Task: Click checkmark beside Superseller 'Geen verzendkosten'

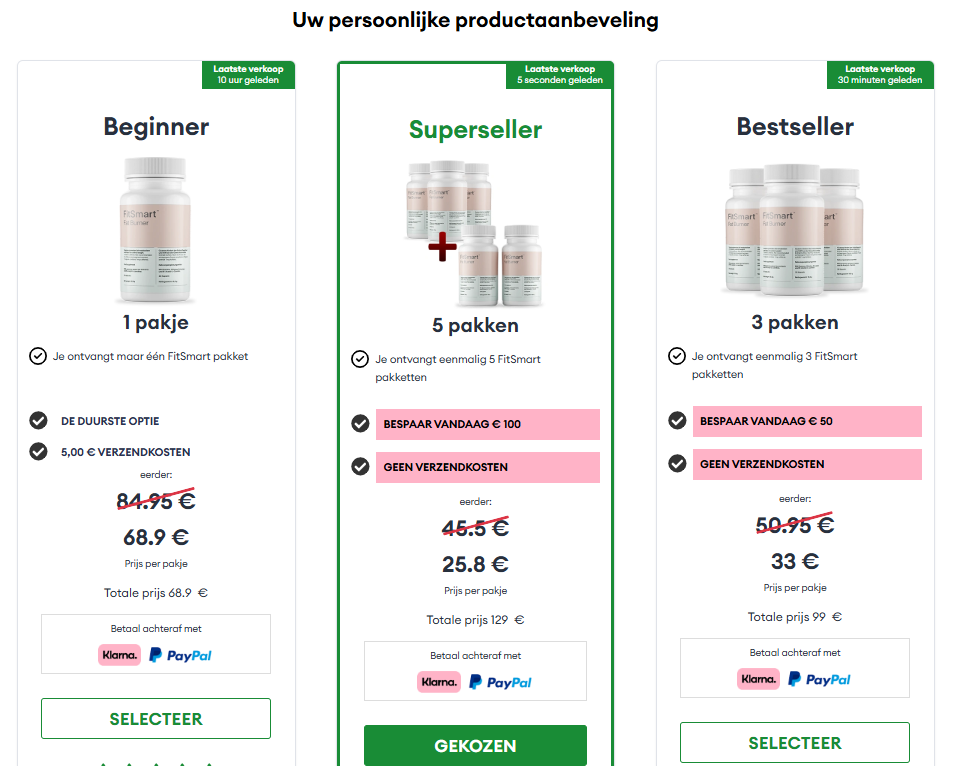Action: point(361,466)
